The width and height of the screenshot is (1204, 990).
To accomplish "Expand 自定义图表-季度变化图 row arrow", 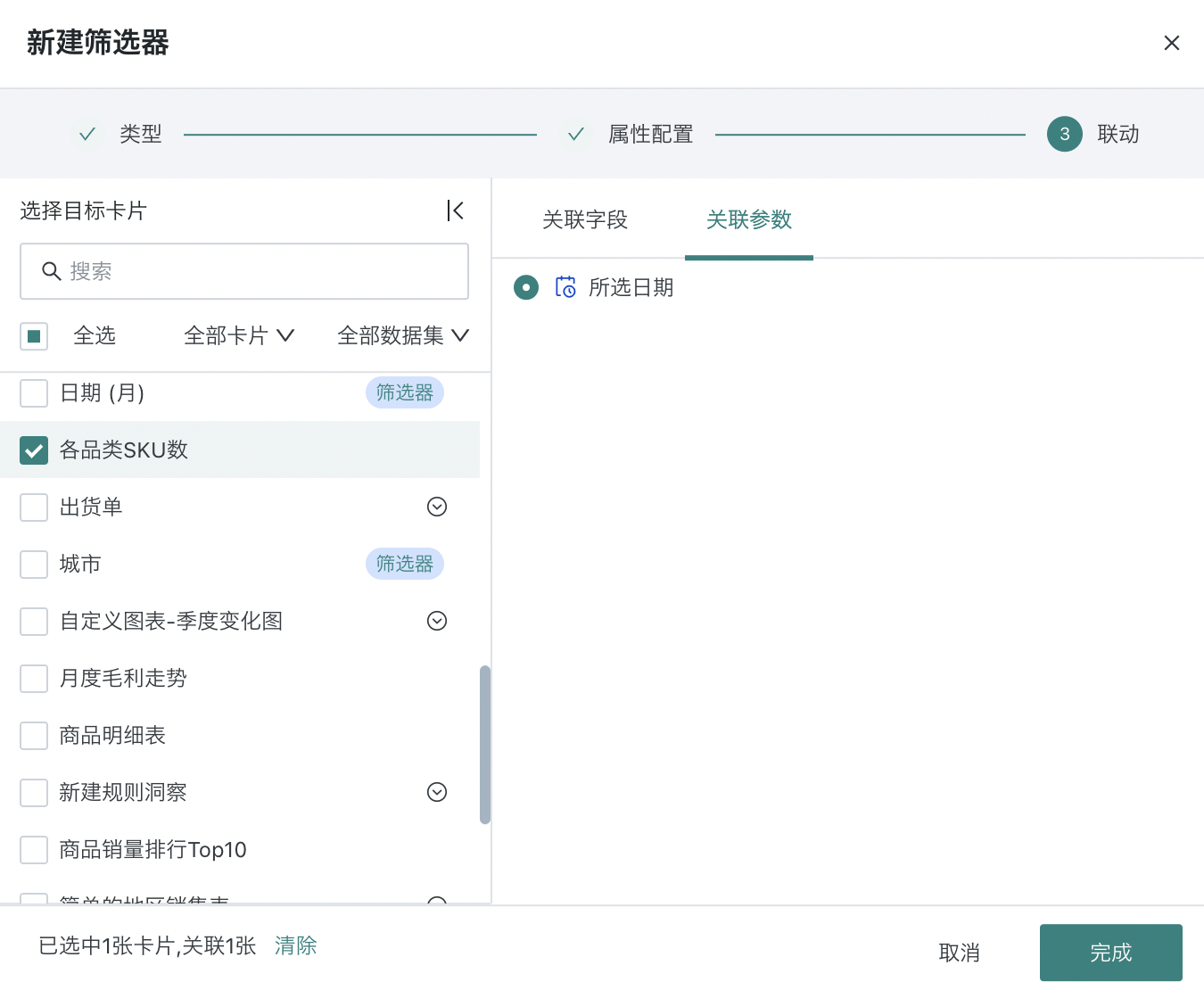I will (437, 621).
